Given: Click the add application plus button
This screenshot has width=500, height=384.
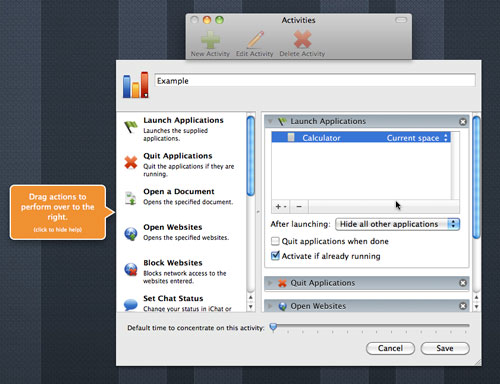Looking at the screenshot, I should 281,207.
